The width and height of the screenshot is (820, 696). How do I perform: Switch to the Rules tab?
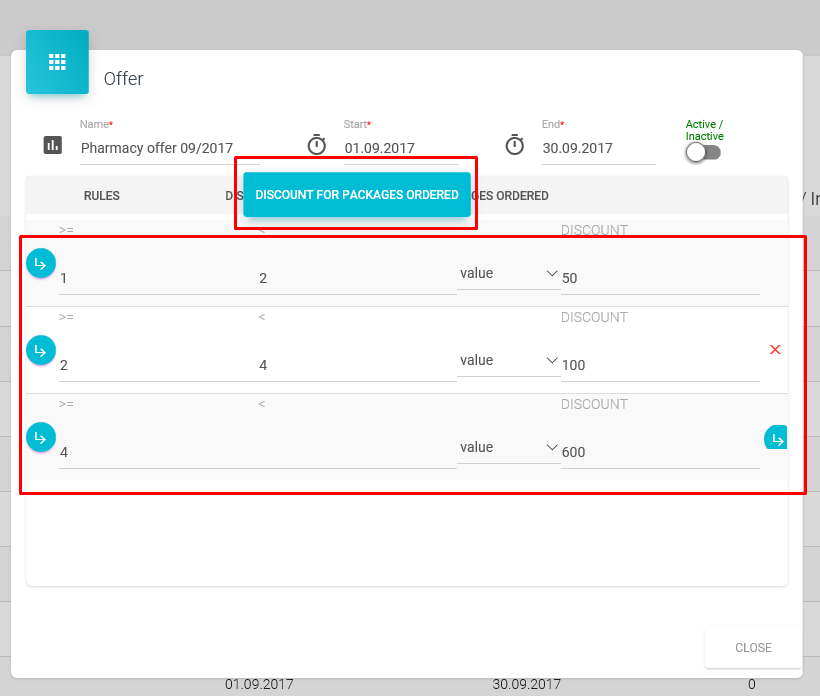pos(102,196)
